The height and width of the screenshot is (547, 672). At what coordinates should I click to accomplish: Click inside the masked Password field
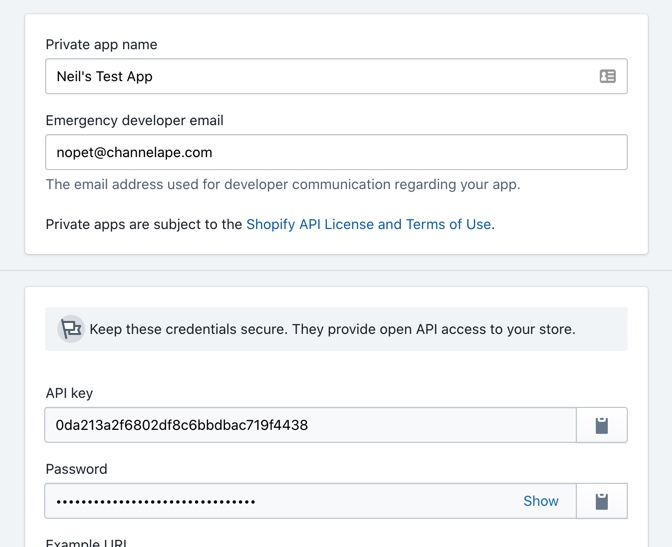pos(310,501)
